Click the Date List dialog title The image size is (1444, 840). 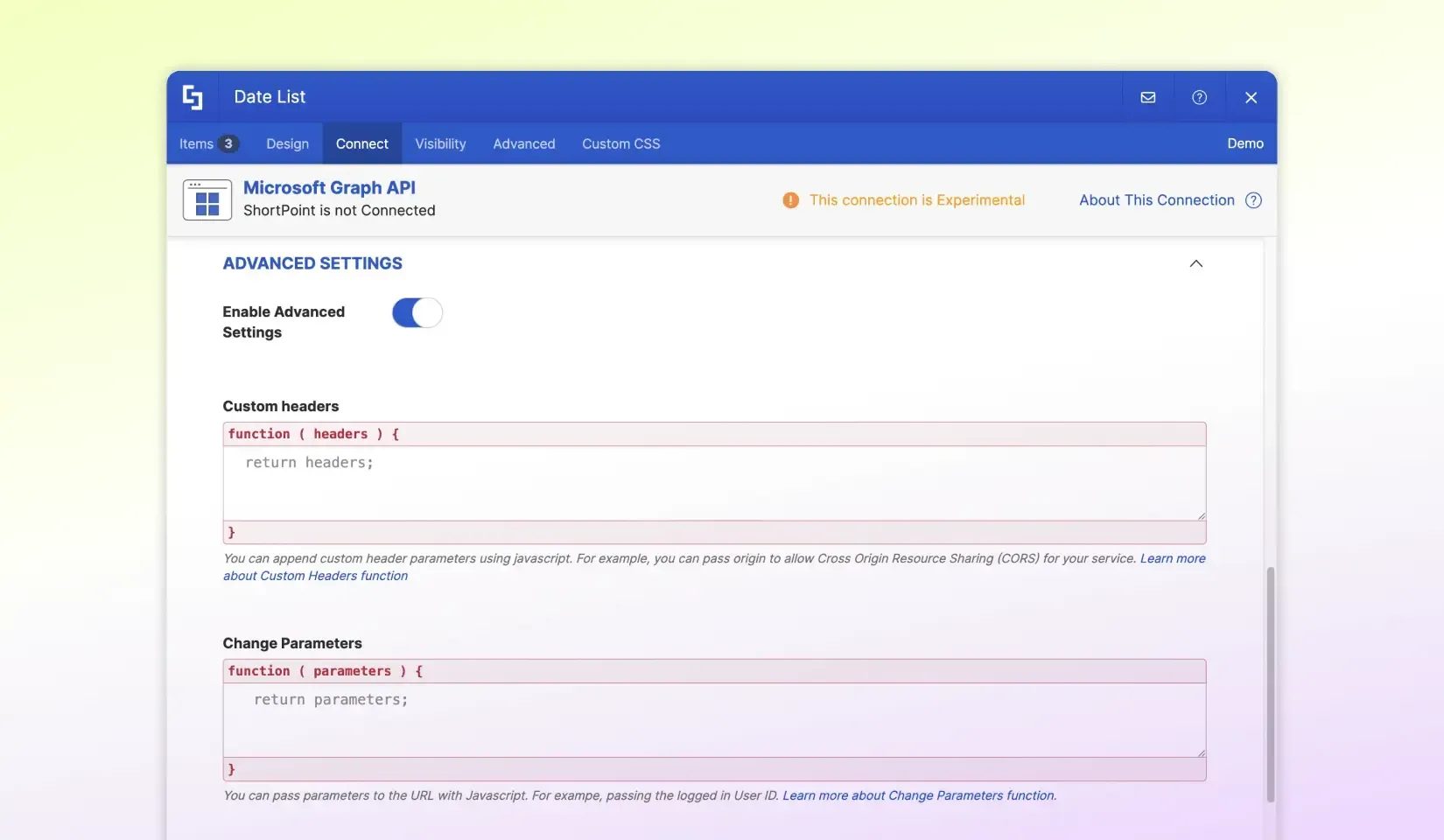pyautogui.click(x=270, y=97)
